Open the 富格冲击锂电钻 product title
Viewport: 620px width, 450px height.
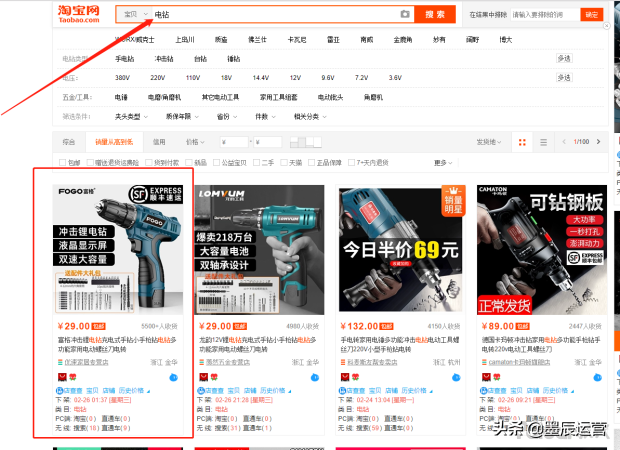tap(117, 344)
